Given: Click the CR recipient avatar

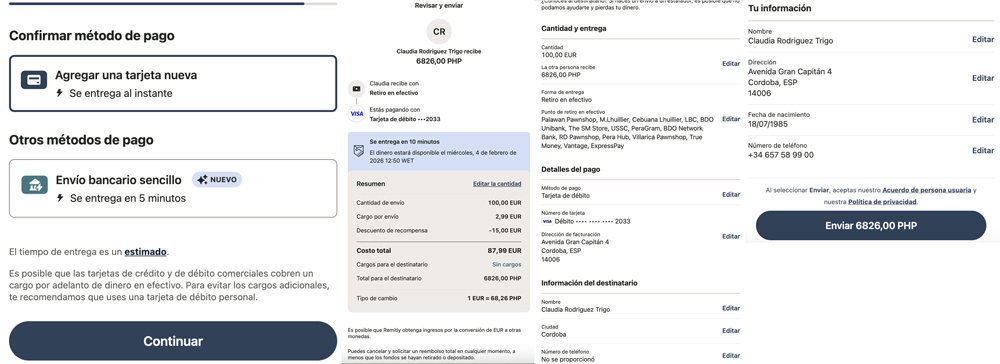Looking at the screenshot, I should tap(439, 32).
